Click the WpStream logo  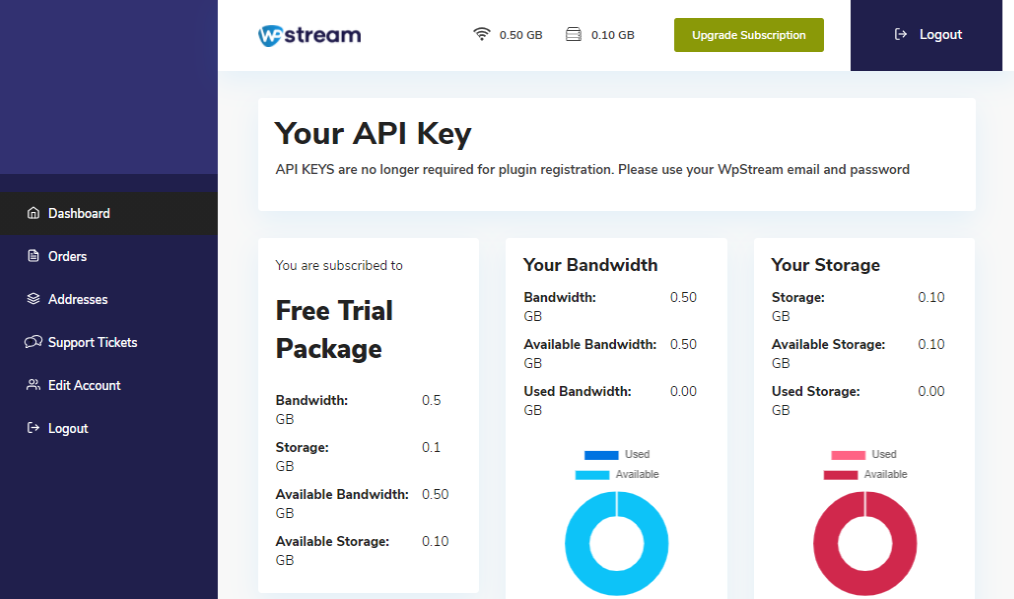pyautogui.click(x=309, y=35)
